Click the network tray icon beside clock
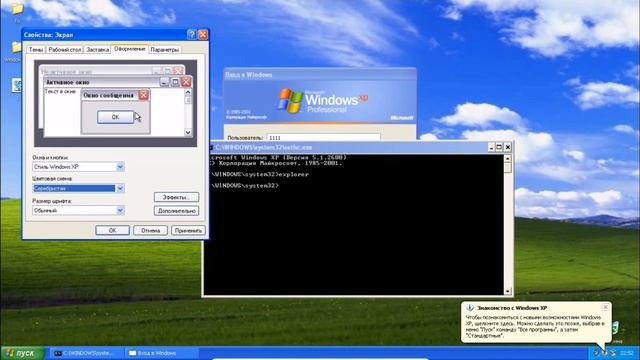This screenshot has width=640, height=360. 613,353
